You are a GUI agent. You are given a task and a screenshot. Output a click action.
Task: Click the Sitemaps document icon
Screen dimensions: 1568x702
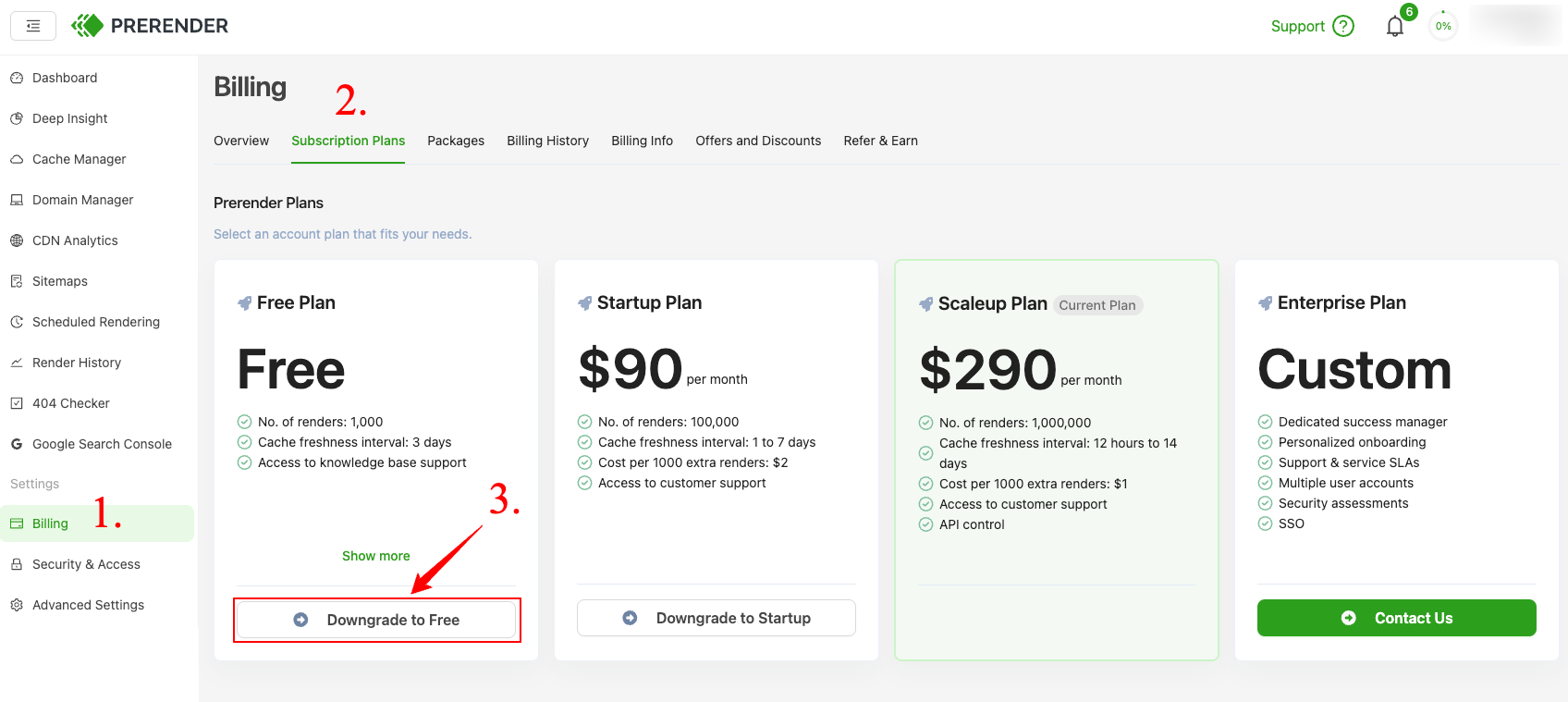click(17, 281)
